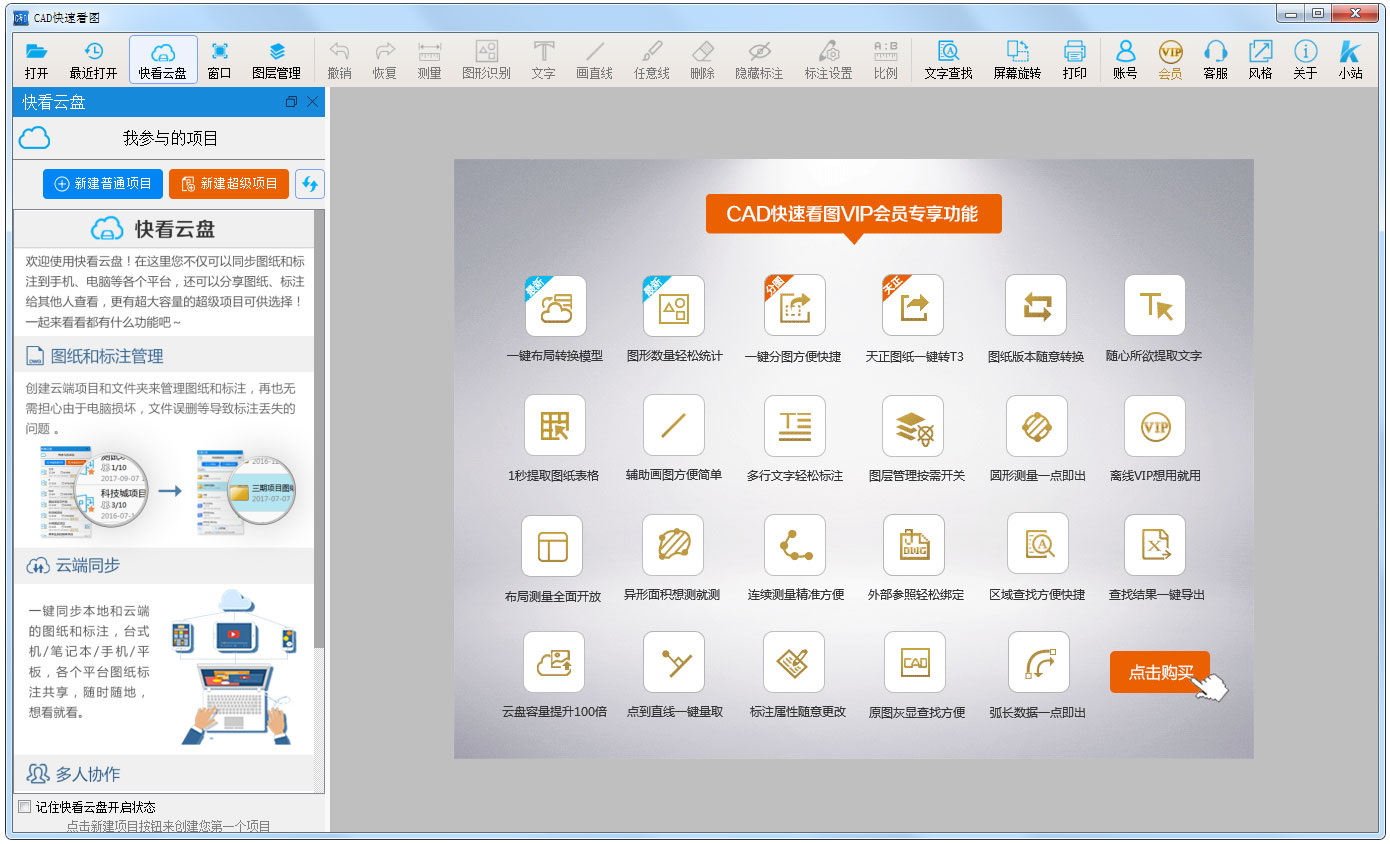Click 多行文字轻松标注 feature icon
1390x844 pixels.
point(795,426)
